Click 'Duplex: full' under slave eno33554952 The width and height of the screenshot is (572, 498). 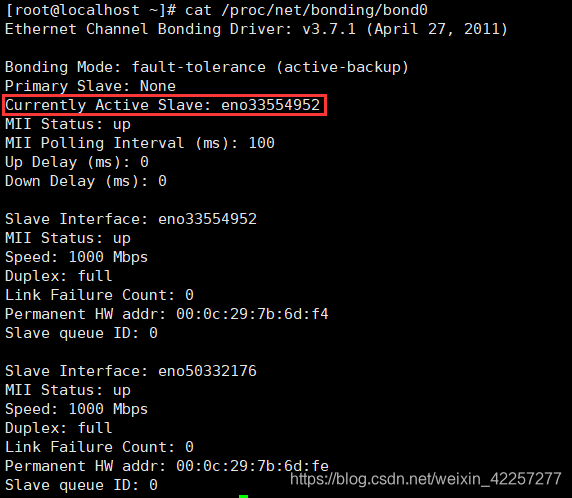click(58, 276)
